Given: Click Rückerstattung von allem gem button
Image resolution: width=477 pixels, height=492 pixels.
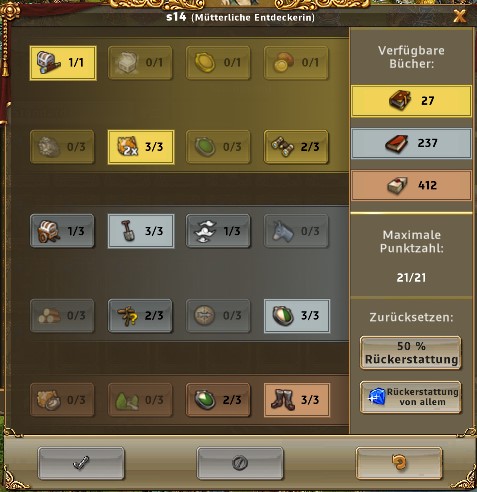Looking at the screenshot, I should pos(411,397).
